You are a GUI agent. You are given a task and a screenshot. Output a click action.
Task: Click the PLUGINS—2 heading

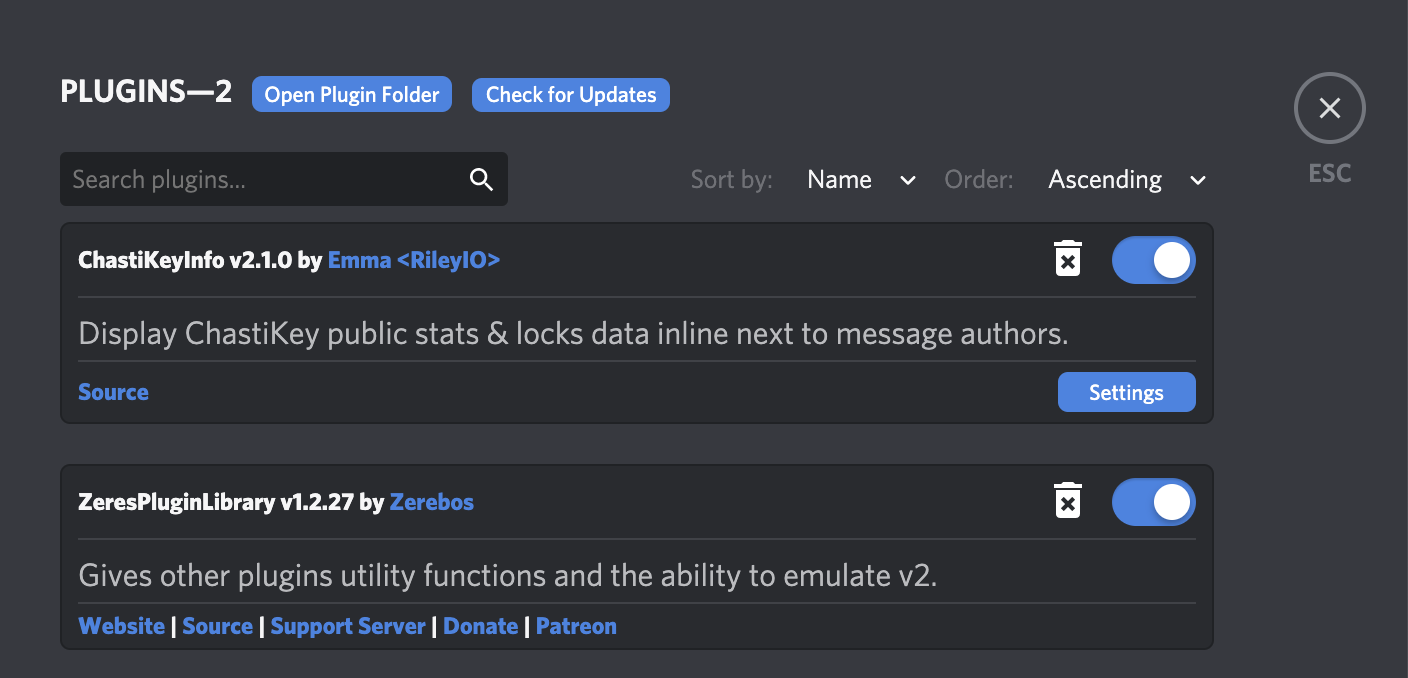click(x=146, y=92)
